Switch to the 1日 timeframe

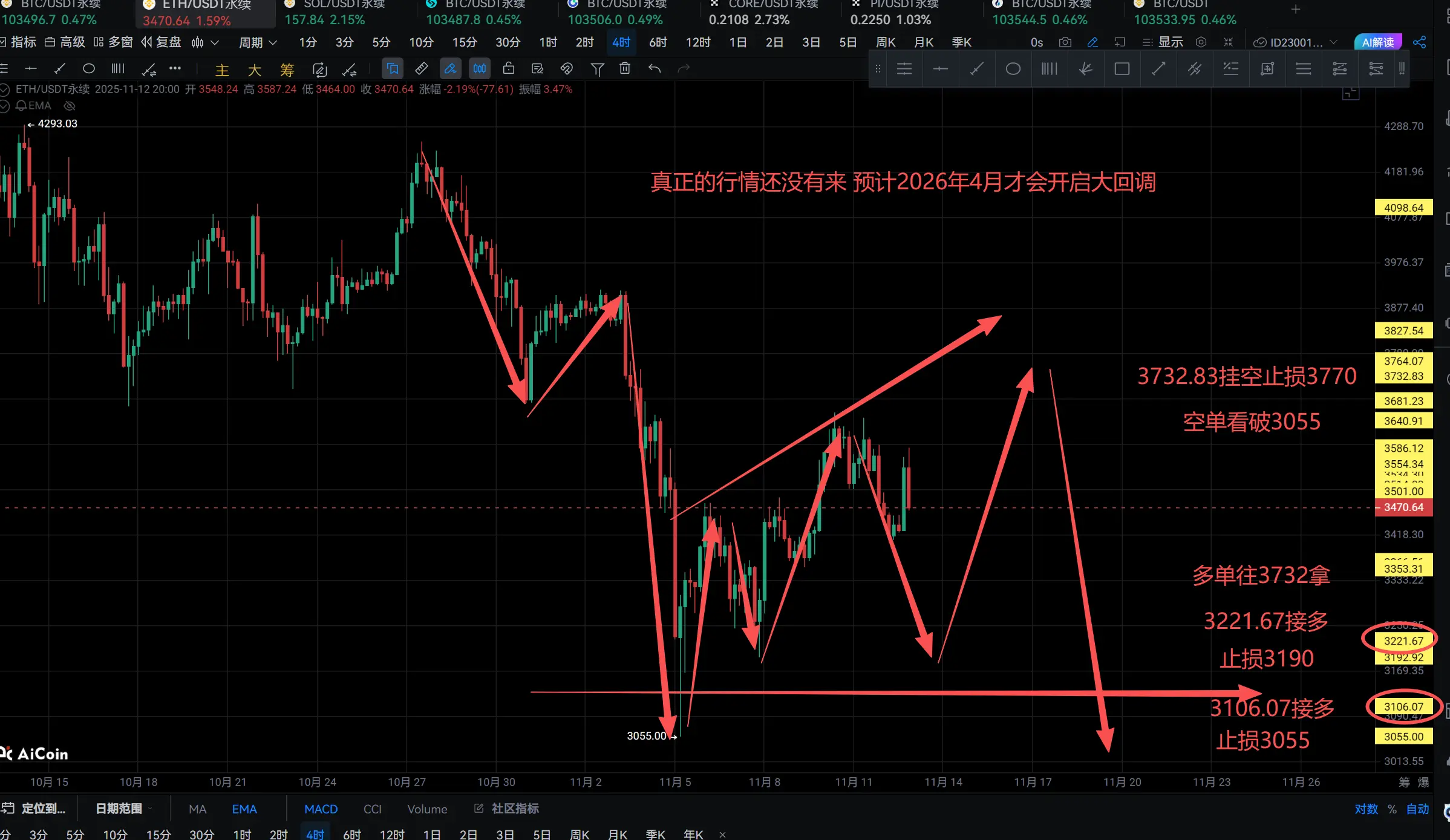click(x=737, y=42)
